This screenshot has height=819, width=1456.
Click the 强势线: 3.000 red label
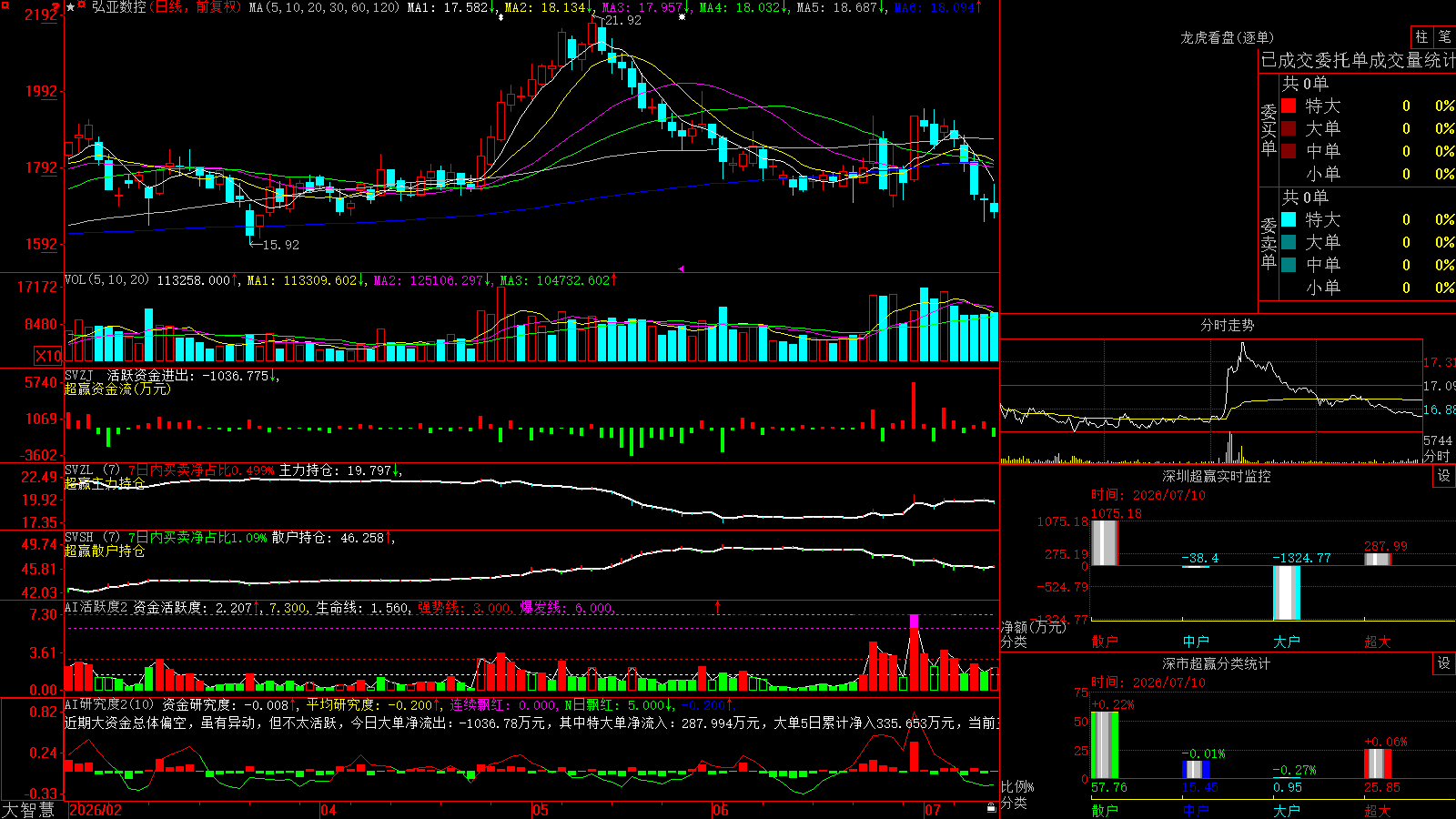464,607
